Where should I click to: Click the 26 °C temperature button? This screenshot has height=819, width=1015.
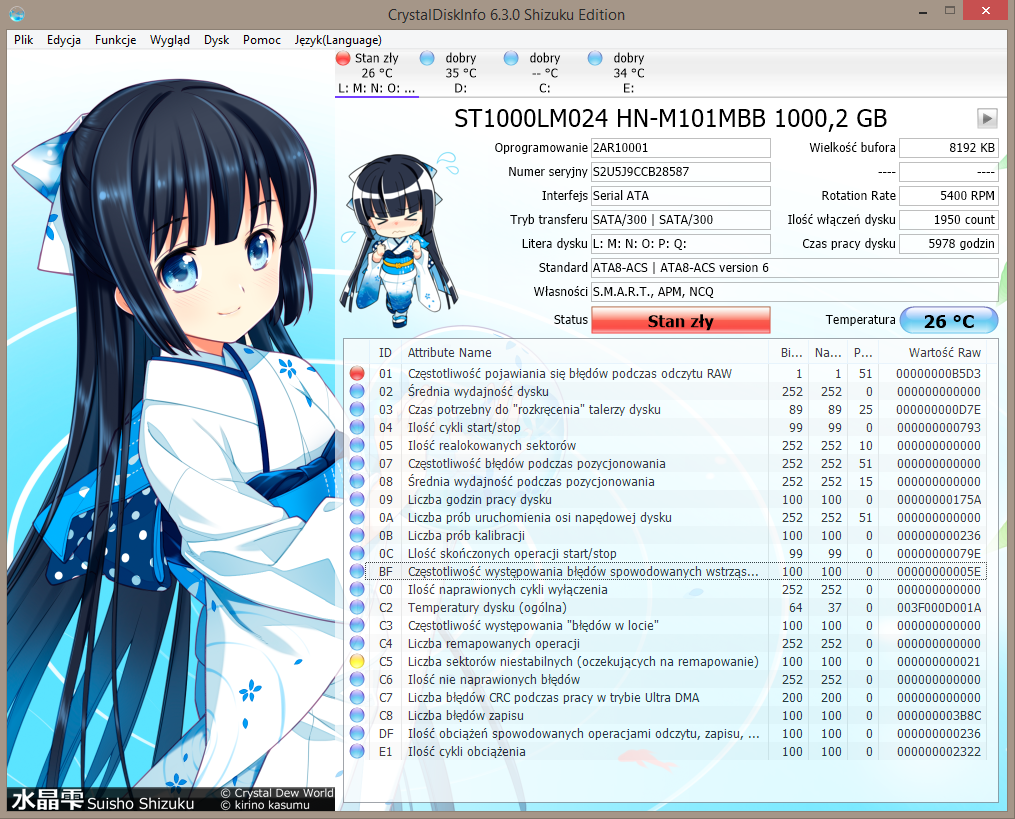(949, 320)
